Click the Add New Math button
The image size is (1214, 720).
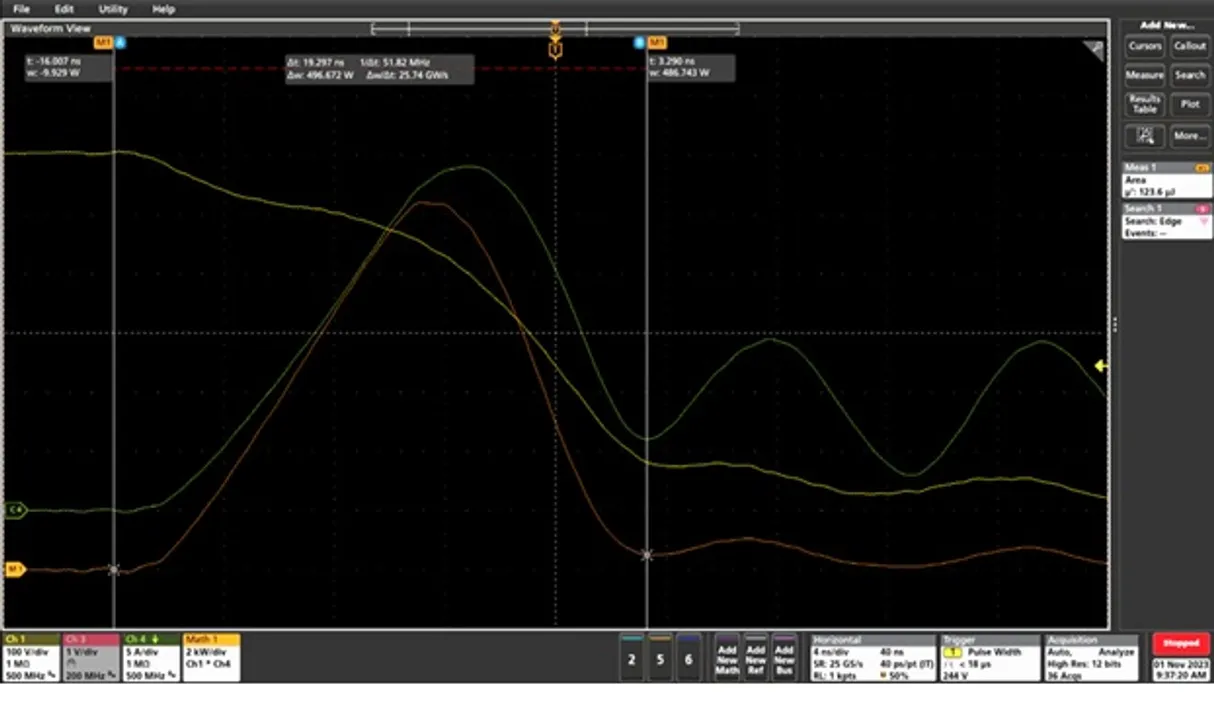(727, 658)
